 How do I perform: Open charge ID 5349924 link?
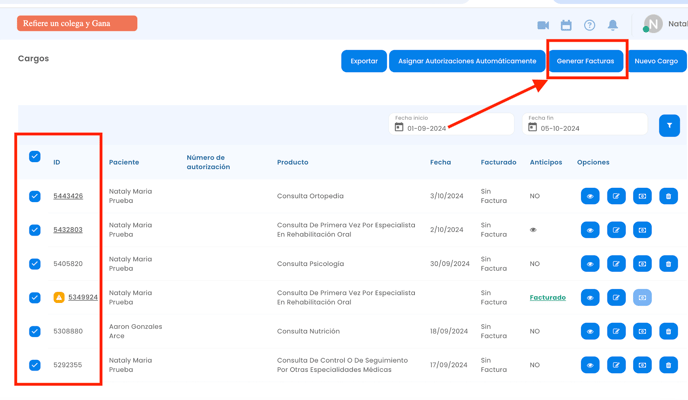(83, 297)
